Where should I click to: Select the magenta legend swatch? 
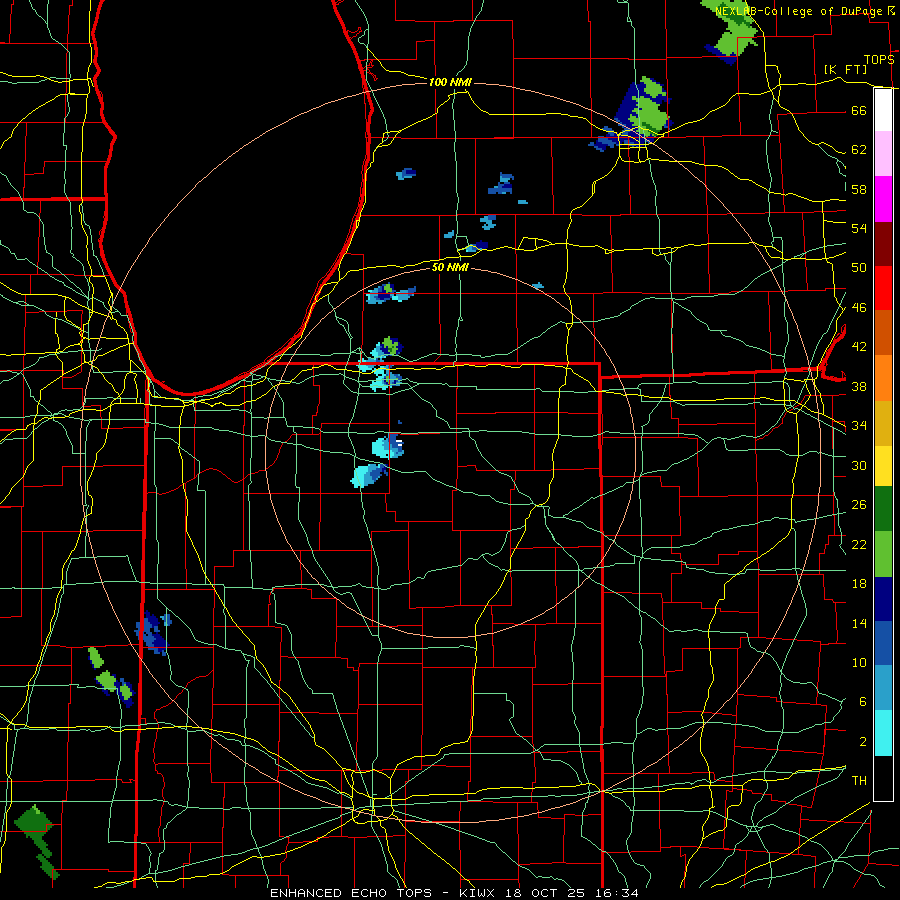[x=883, y=199]
